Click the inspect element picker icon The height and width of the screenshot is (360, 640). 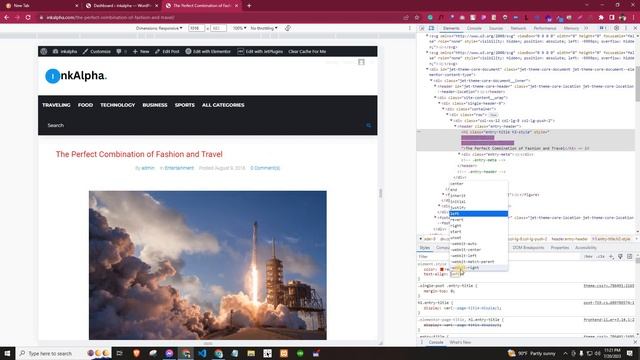422,28
